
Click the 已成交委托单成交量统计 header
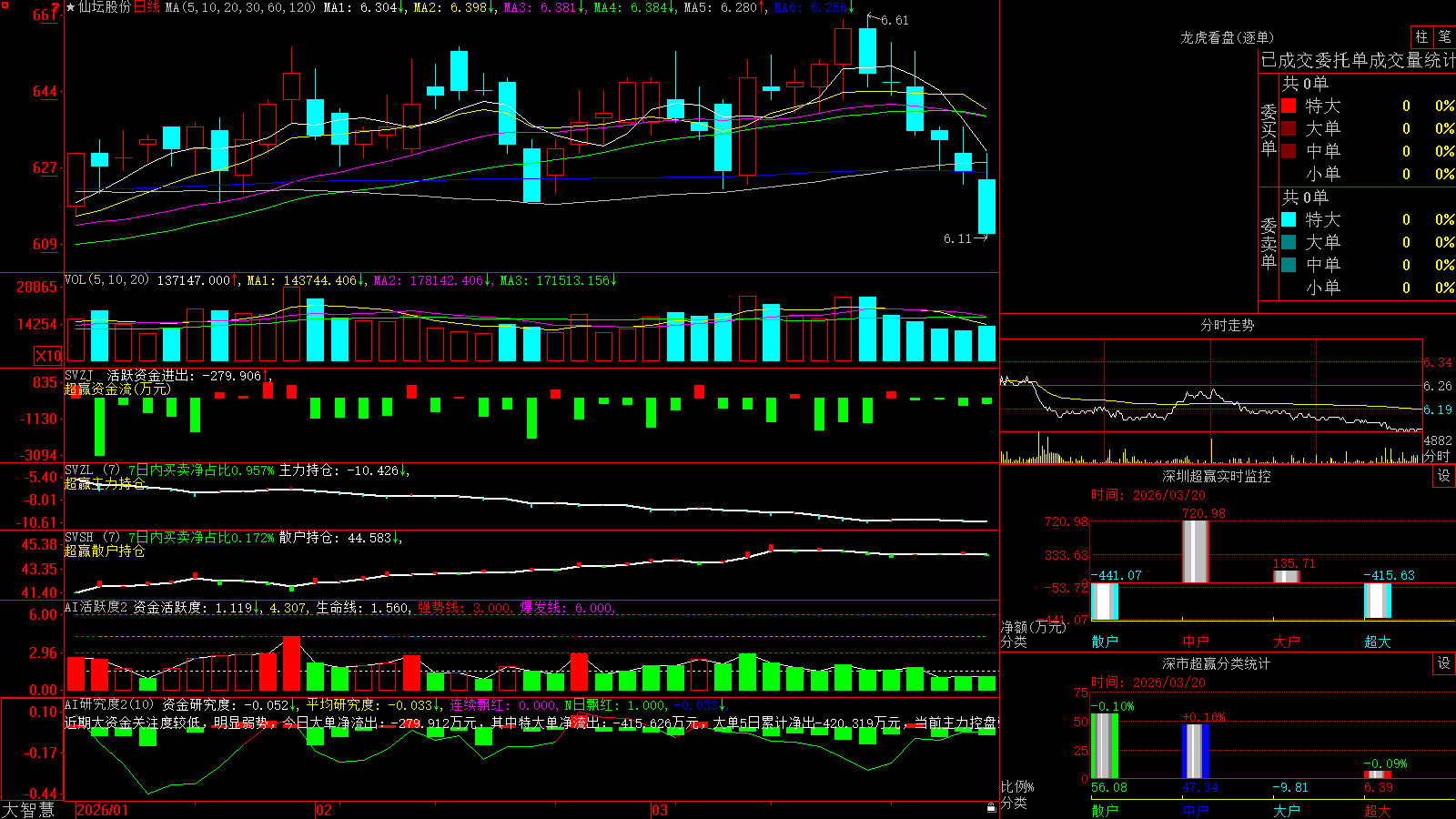coord(1358,60)
